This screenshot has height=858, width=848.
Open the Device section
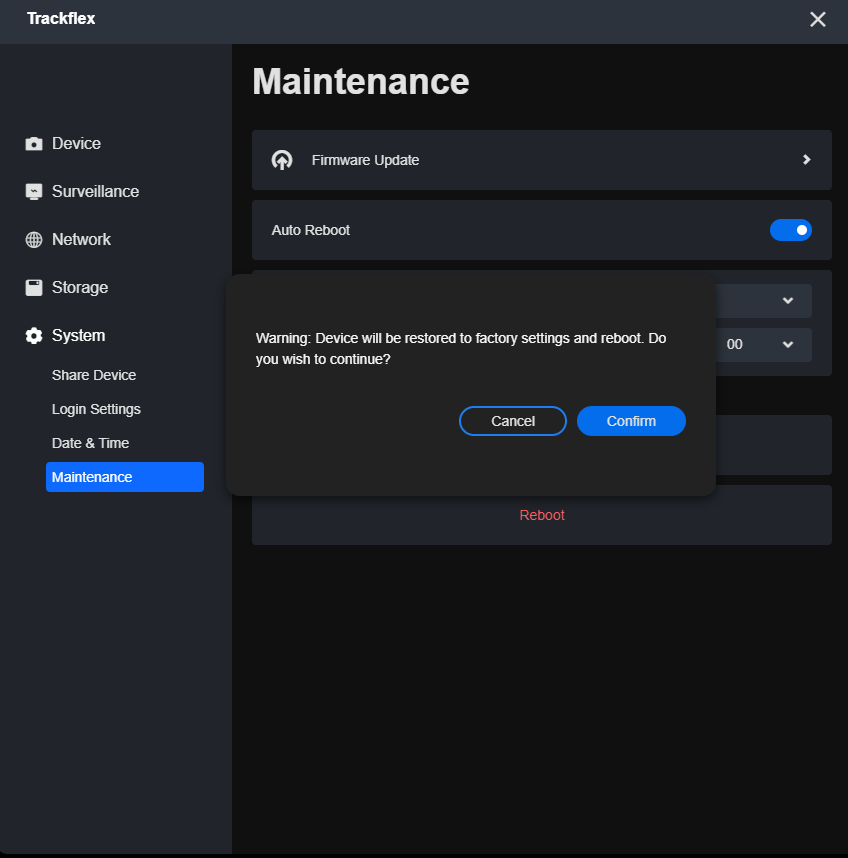coord(76,143)
